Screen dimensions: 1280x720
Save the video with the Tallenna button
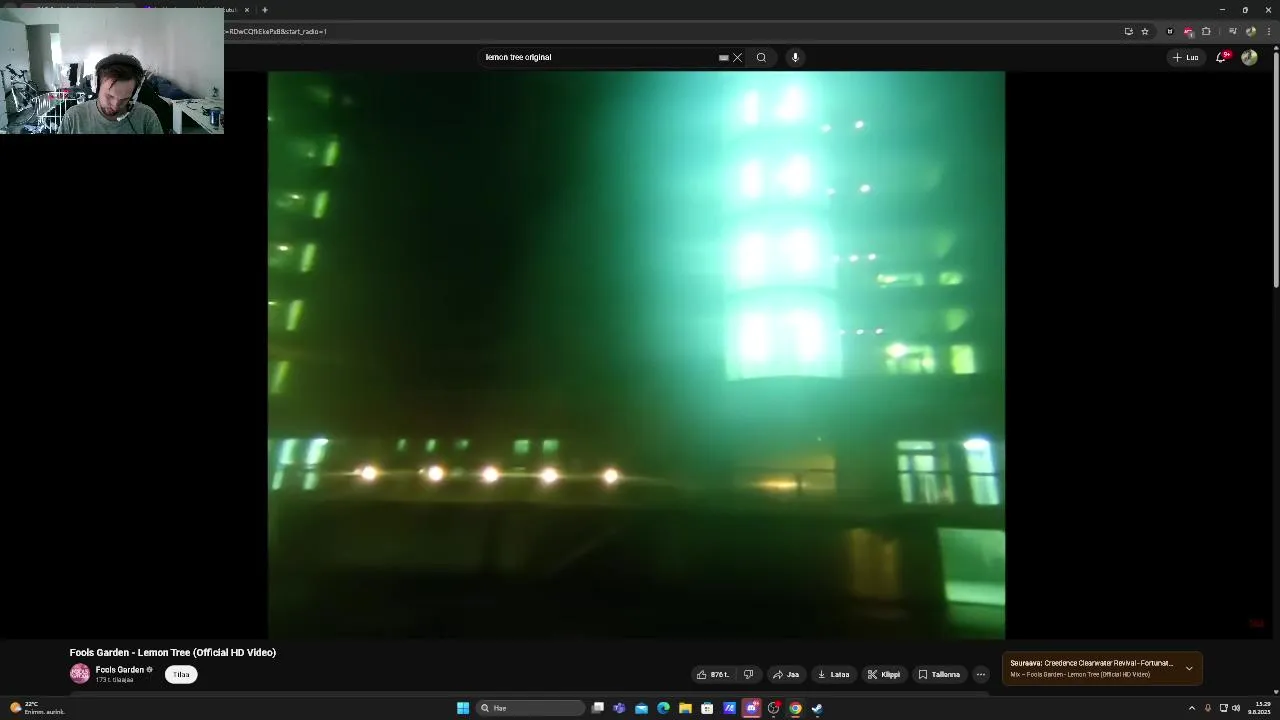coord(940,675)
